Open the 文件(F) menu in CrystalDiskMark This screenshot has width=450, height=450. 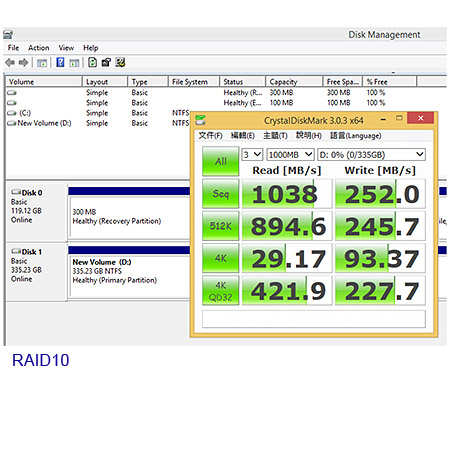pos(210,136)
